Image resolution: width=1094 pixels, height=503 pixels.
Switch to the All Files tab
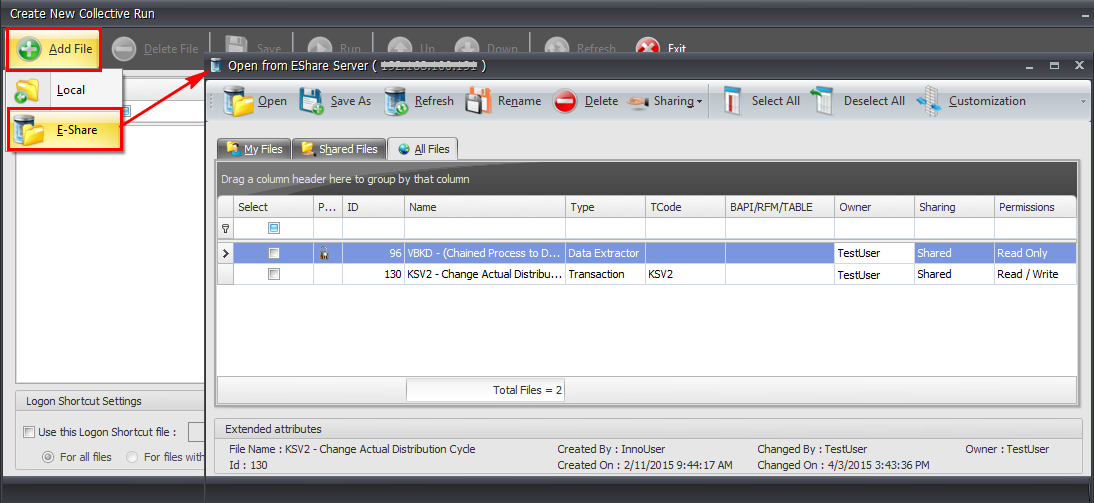pos(423,148)
